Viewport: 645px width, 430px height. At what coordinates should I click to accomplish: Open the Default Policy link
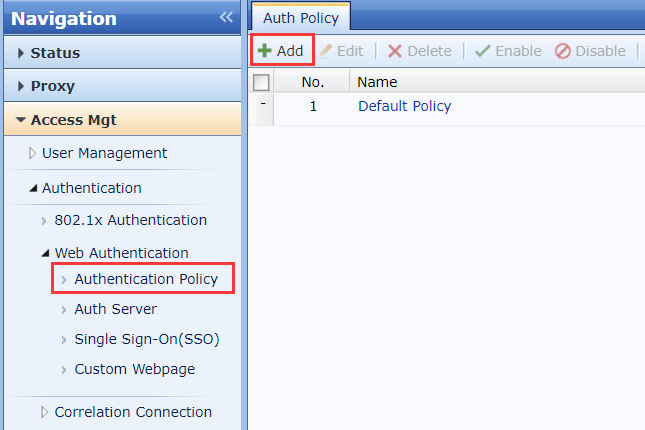[x=404, y=106]
